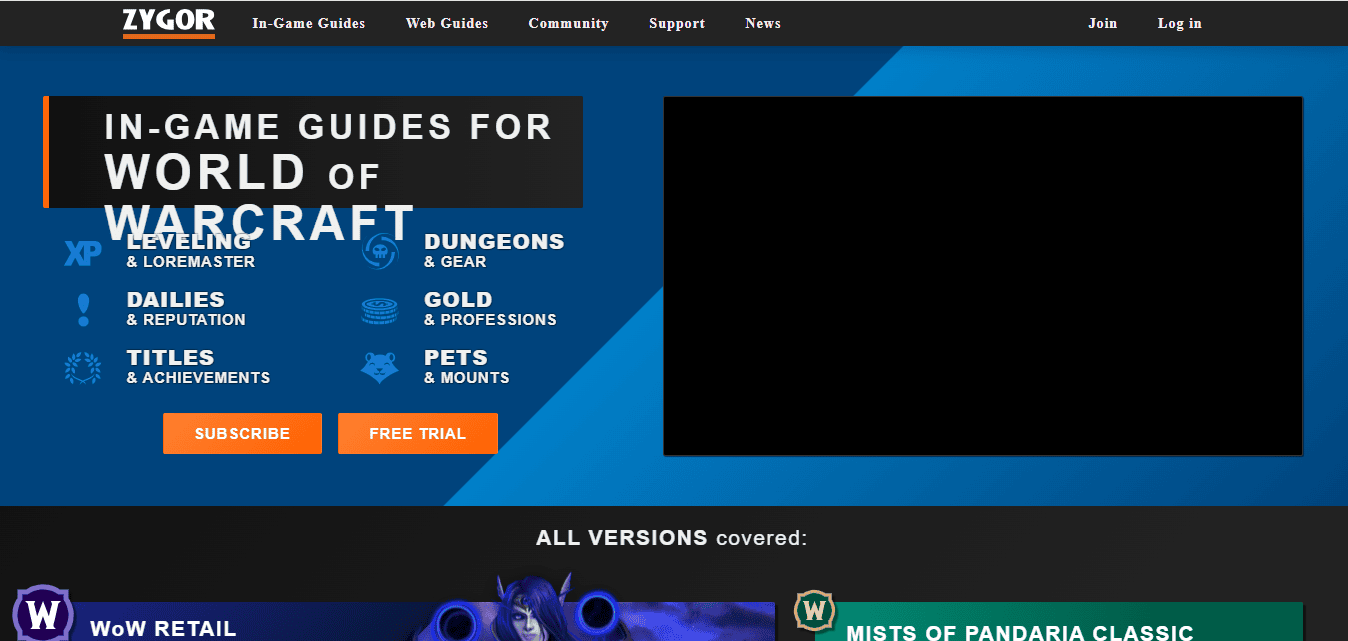Select Dailies & Reputation text

tap(186, 309)
